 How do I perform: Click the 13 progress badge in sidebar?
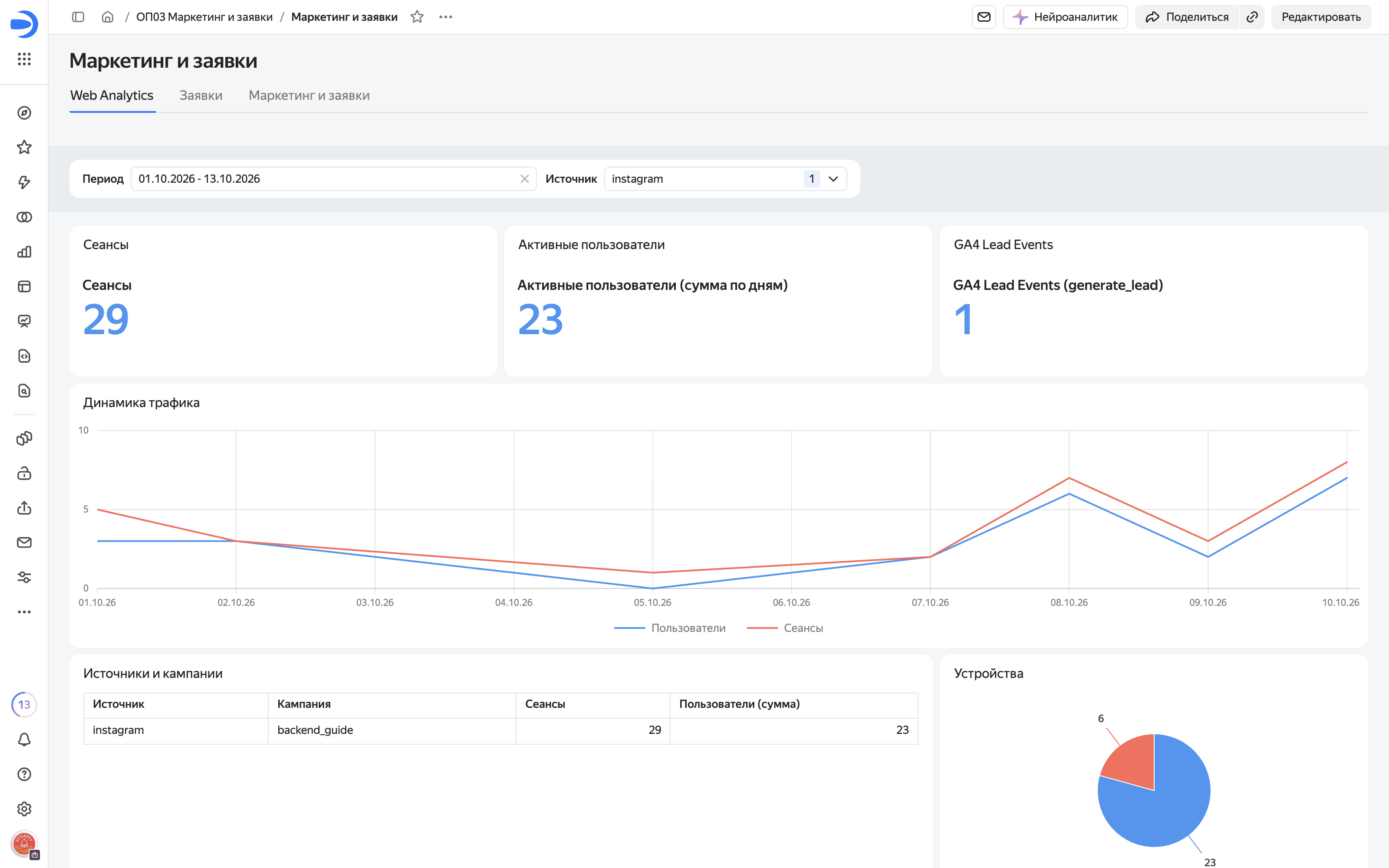click(x=24, y=704)
